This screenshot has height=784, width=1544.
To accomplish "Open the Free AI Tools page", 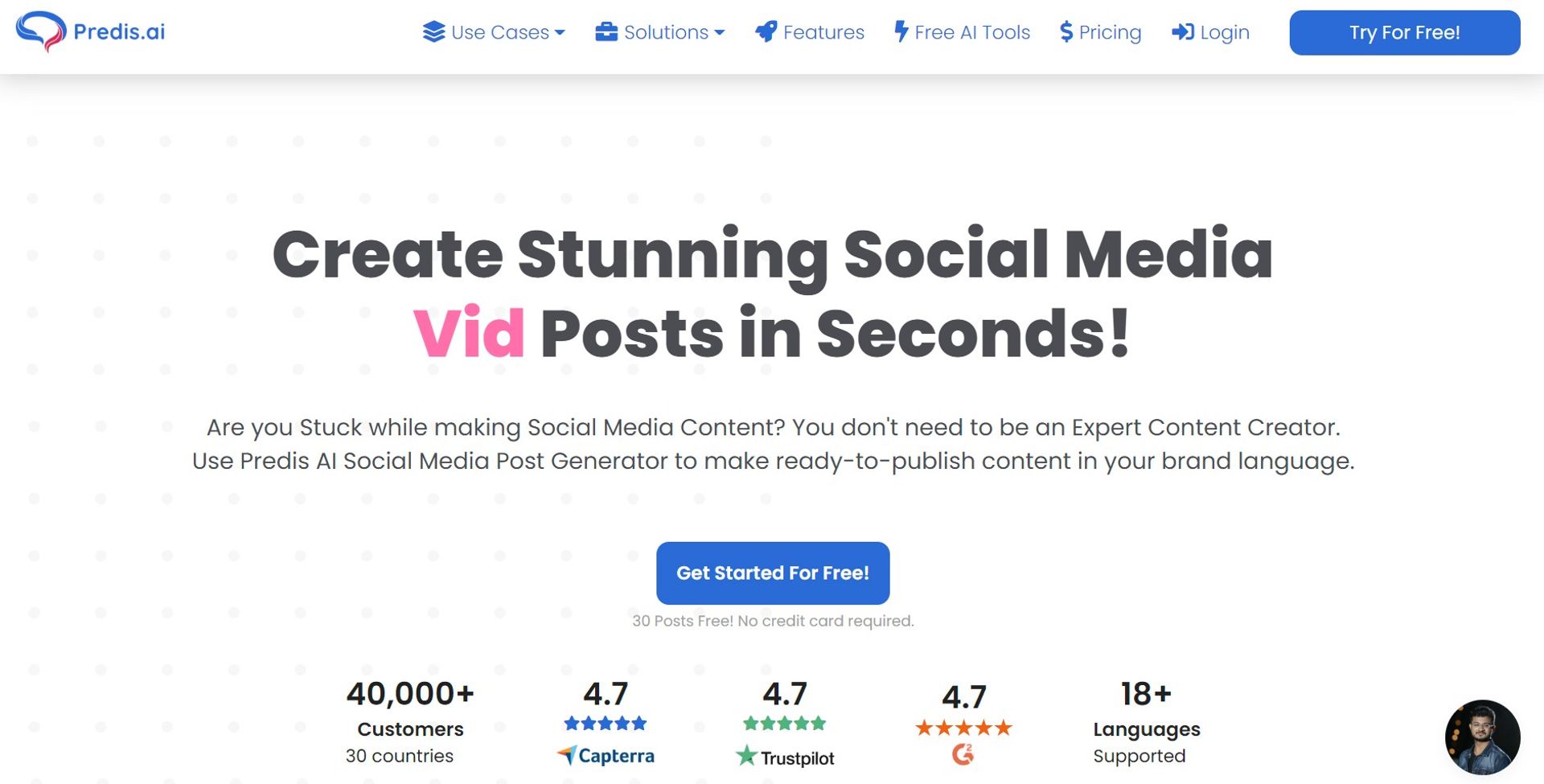I will click(972, 32).
